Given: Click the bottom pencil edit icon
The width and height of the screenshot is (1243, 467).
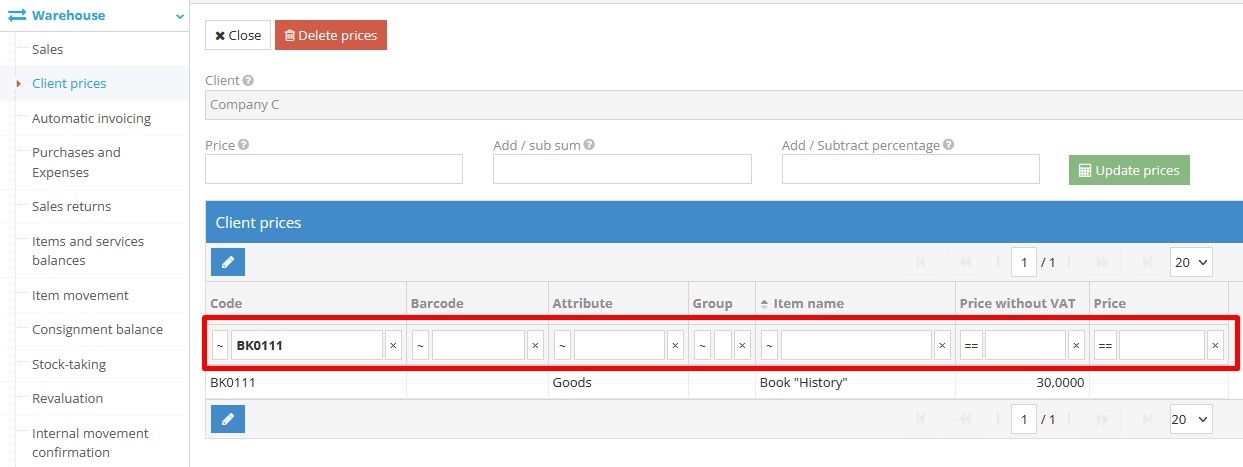Looking at the screenshot, I should 228,420.
